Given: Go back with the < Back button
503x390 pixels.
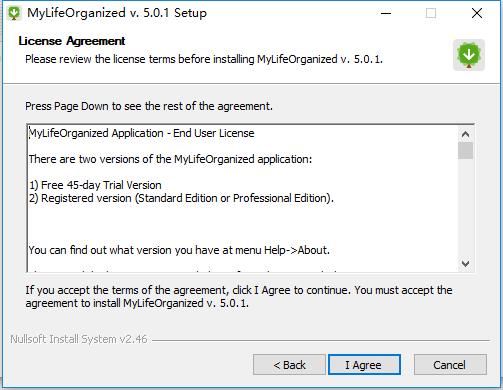Looking at the screenshot, I should point(289,365).
